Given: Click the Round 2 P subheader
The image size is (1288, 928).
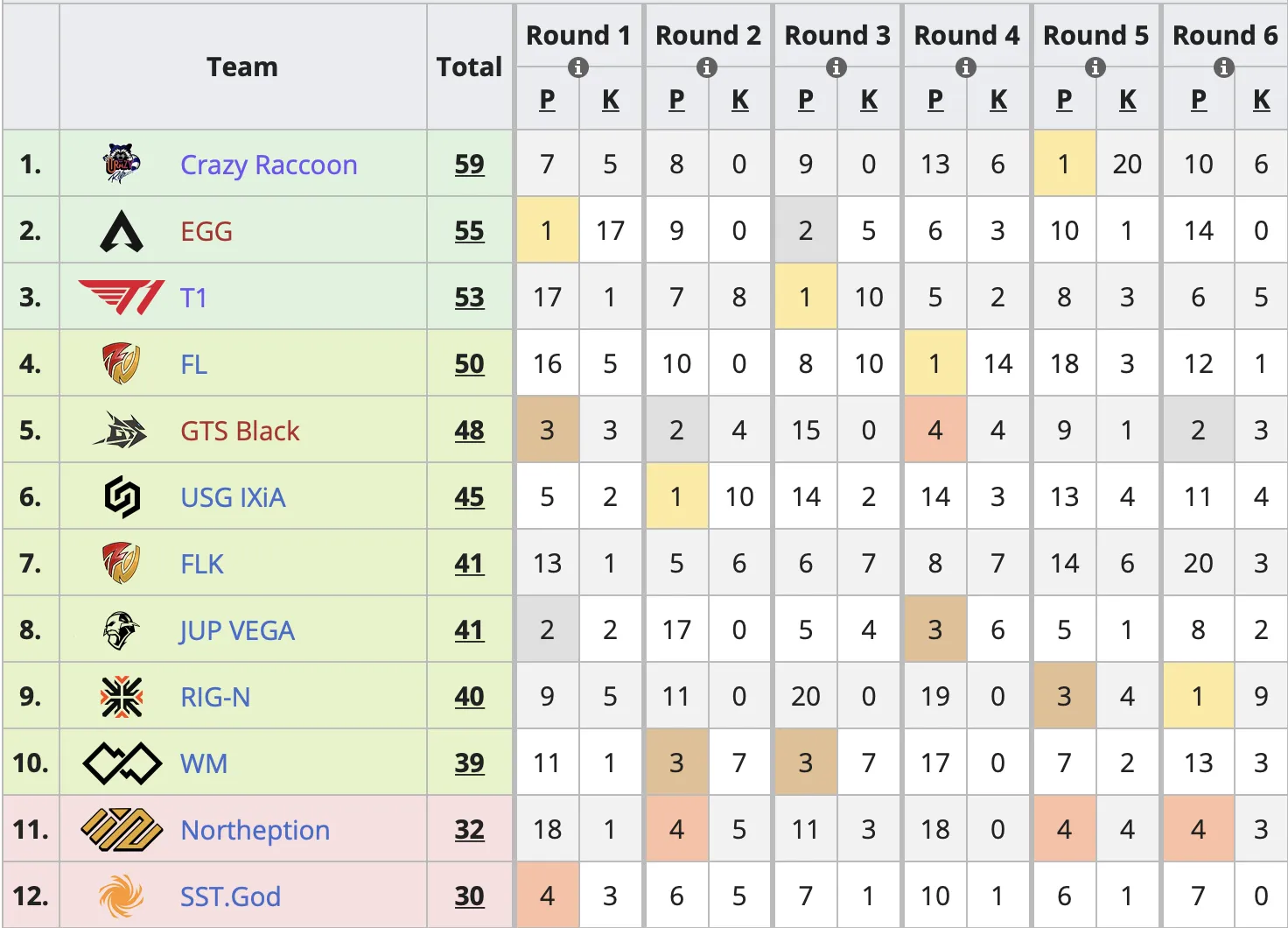Looking at the screenshot, I should (676, 101).
